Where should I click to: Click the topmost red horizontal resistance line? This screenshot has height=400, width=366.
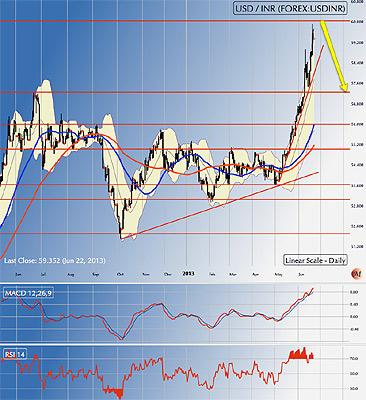click(175, 21)
